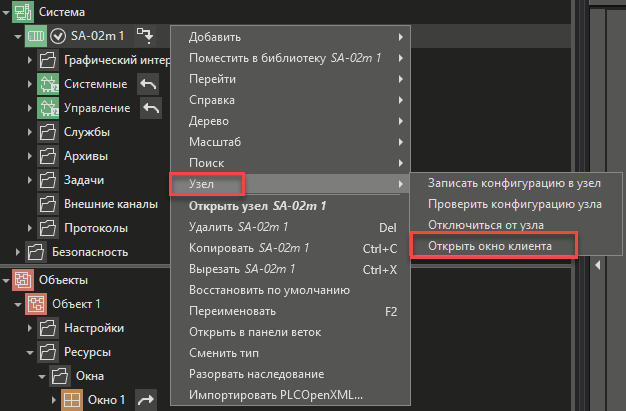This screenshot has height=411, width=626.
Task: Choose Переименовать menu item
Action: click(x=290, y=311)
